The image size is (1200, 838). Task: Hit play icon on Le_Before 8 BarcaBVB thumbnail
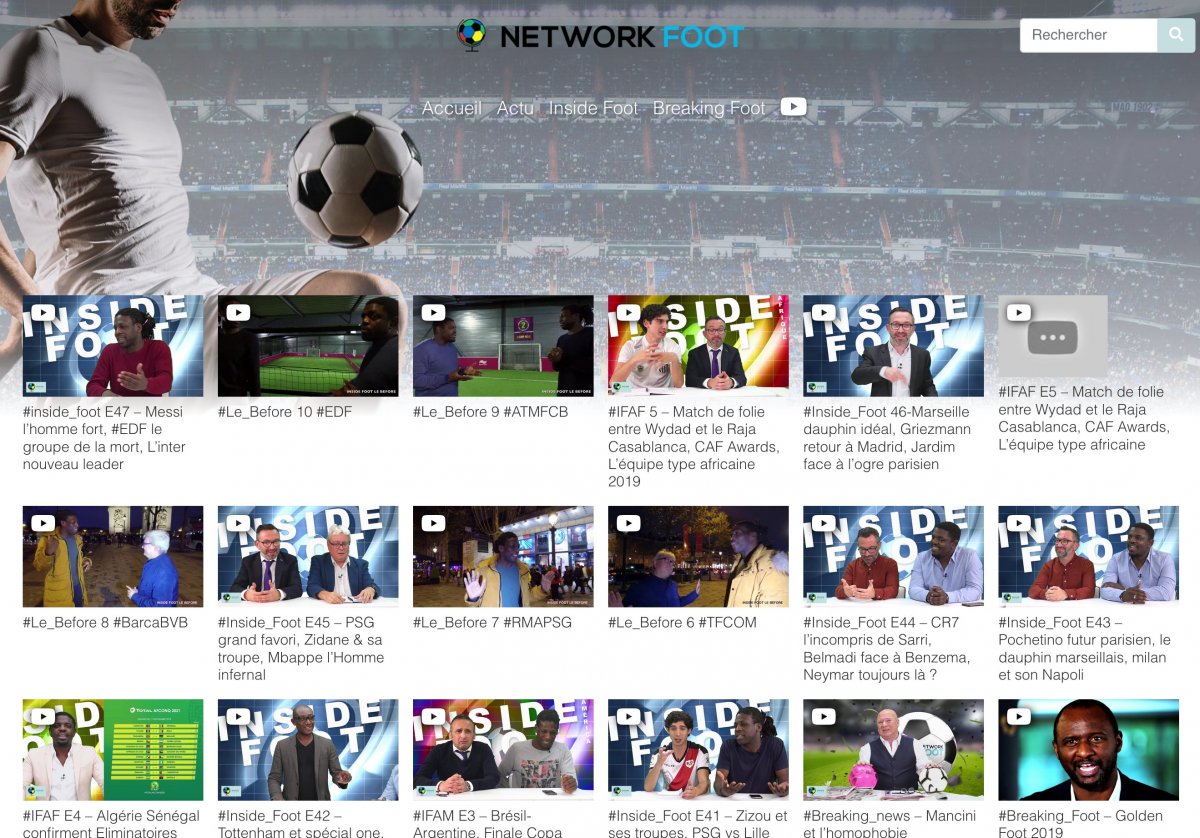click(x=43, y=523)
